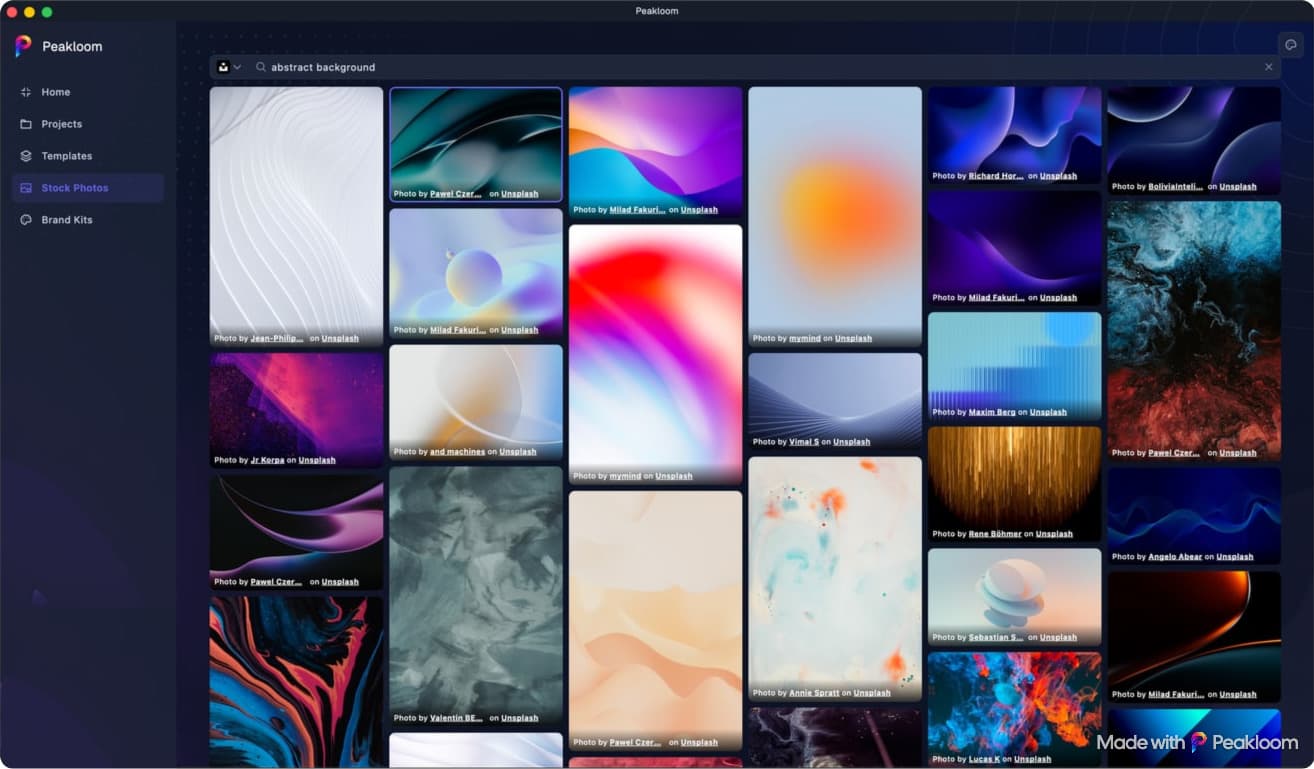This screenshot has width=1314, height=769.
Task: Click the Templates layers icon
Action: pos(26,156)
